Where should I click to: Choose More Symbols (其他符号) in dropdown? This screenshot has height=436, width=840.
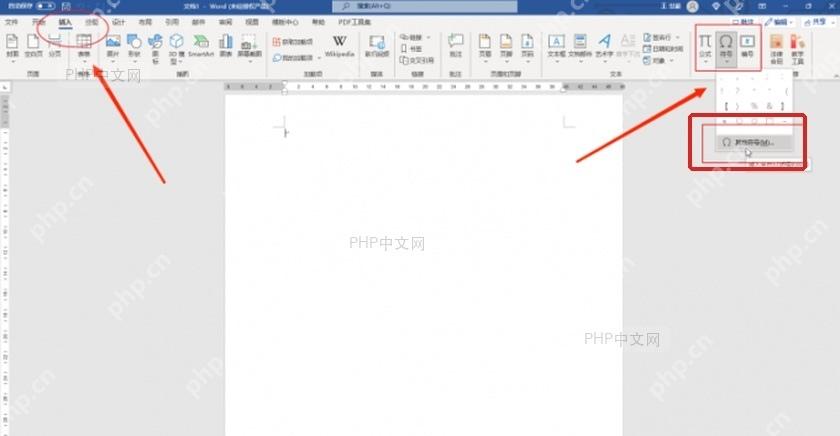[754, 142]
